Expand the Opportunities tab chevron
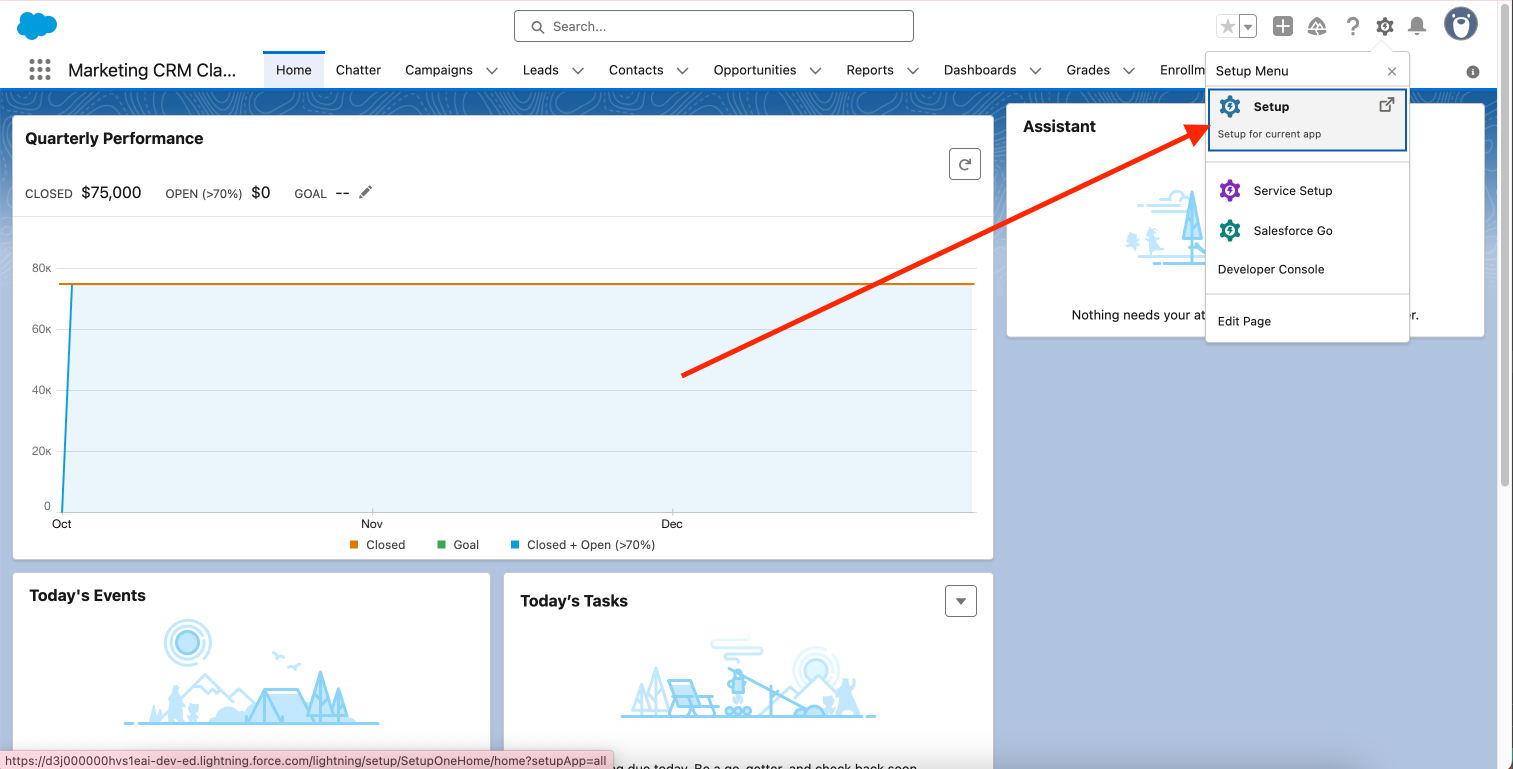The height and width of the screenshot is (769, 1513). [815, 71]
